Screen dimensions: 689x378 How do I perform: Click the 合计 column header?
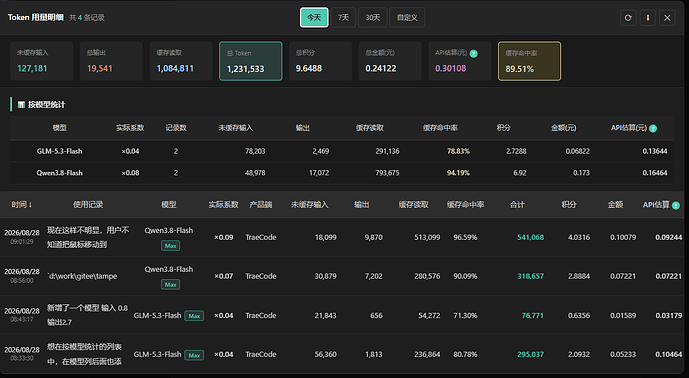517,205
